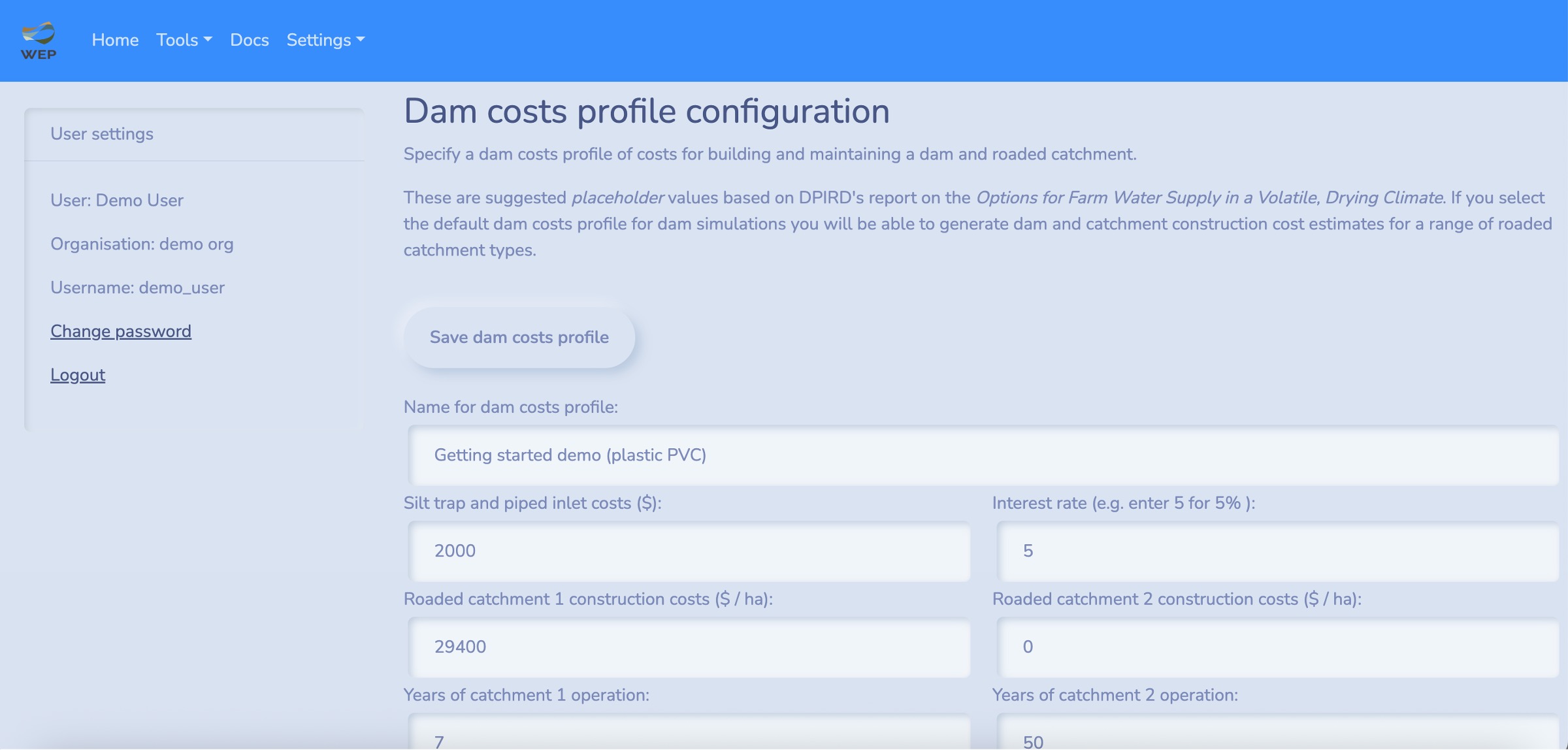Click the Silt trap and piped inlet costs field
Image resolution: width=1568 pixels, height=750 pixels.
point(689,551)
